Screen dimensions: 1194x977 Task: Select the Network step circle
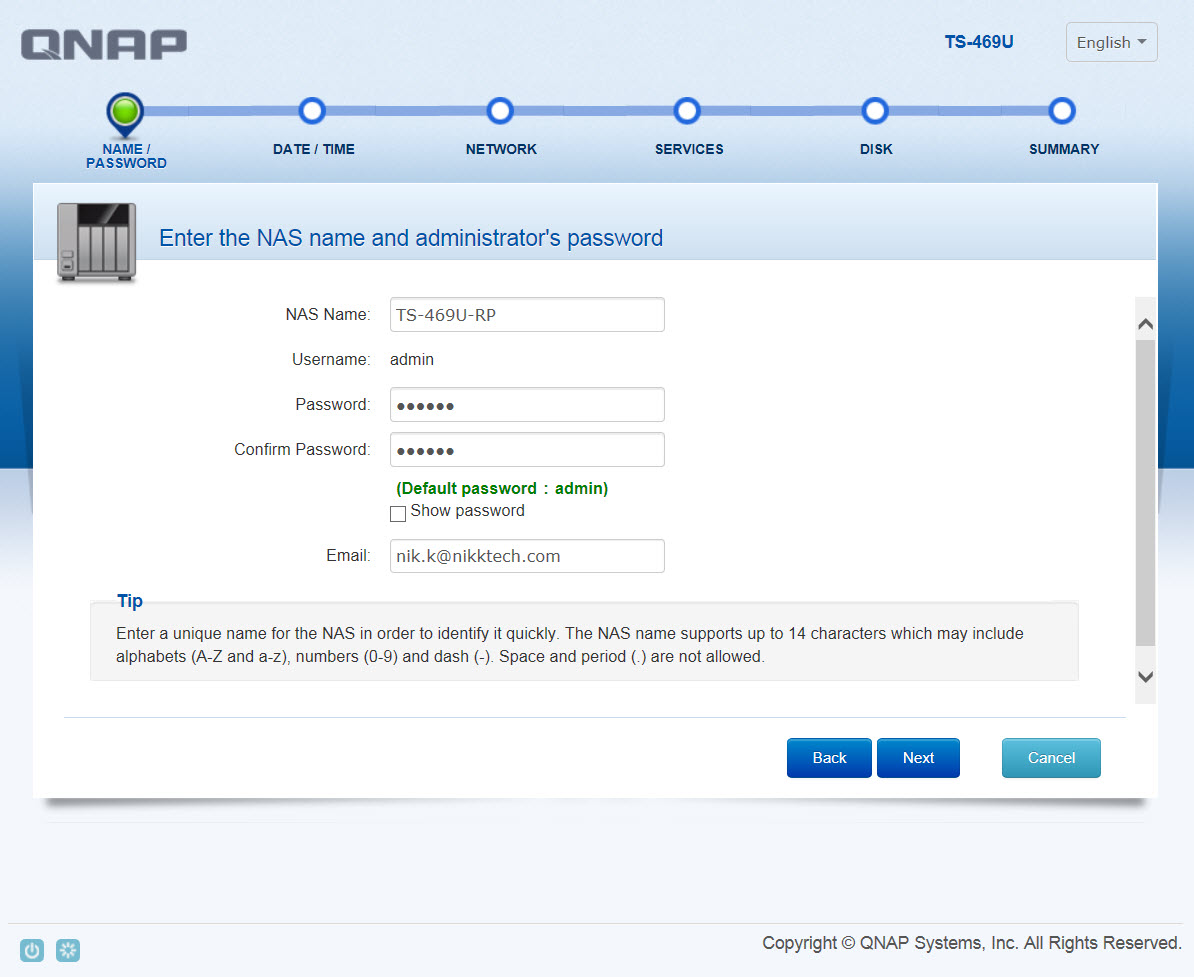[x=500, y=111]
